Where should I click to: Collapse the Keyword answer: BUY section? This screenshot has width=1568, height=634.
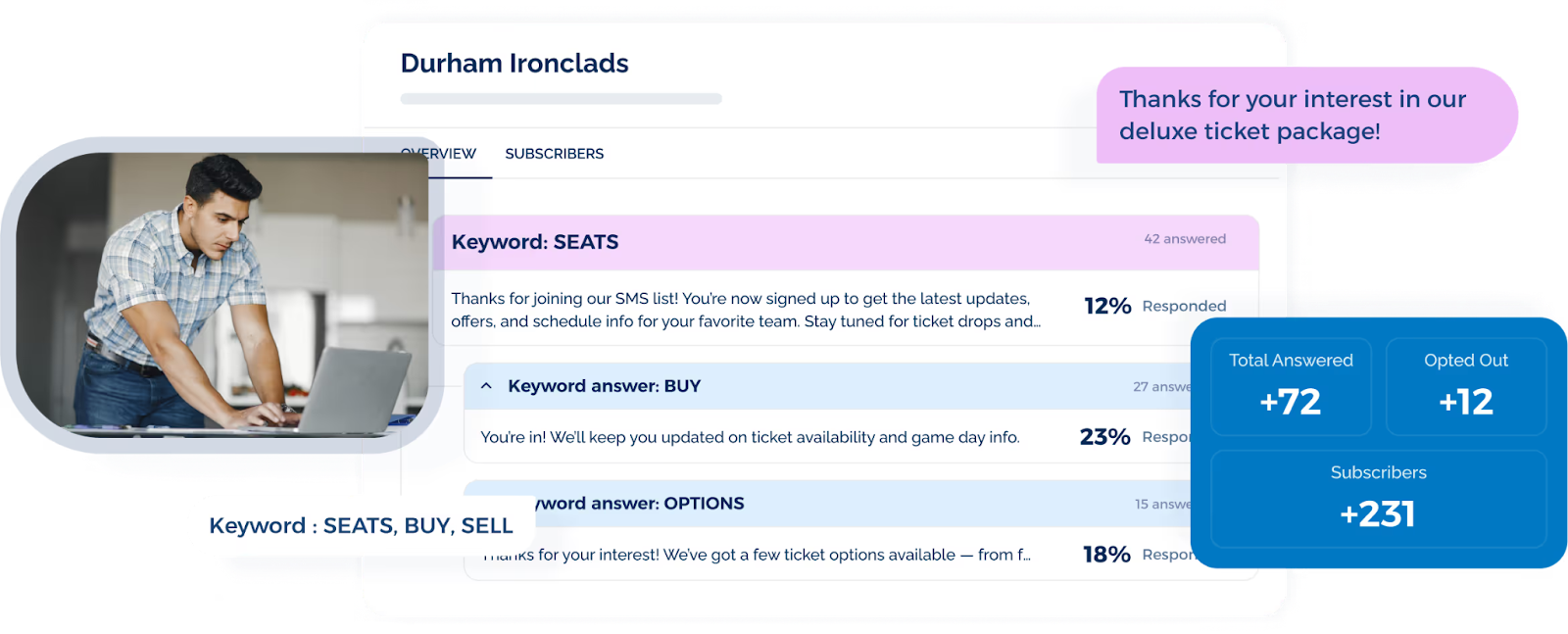(487, 385)
